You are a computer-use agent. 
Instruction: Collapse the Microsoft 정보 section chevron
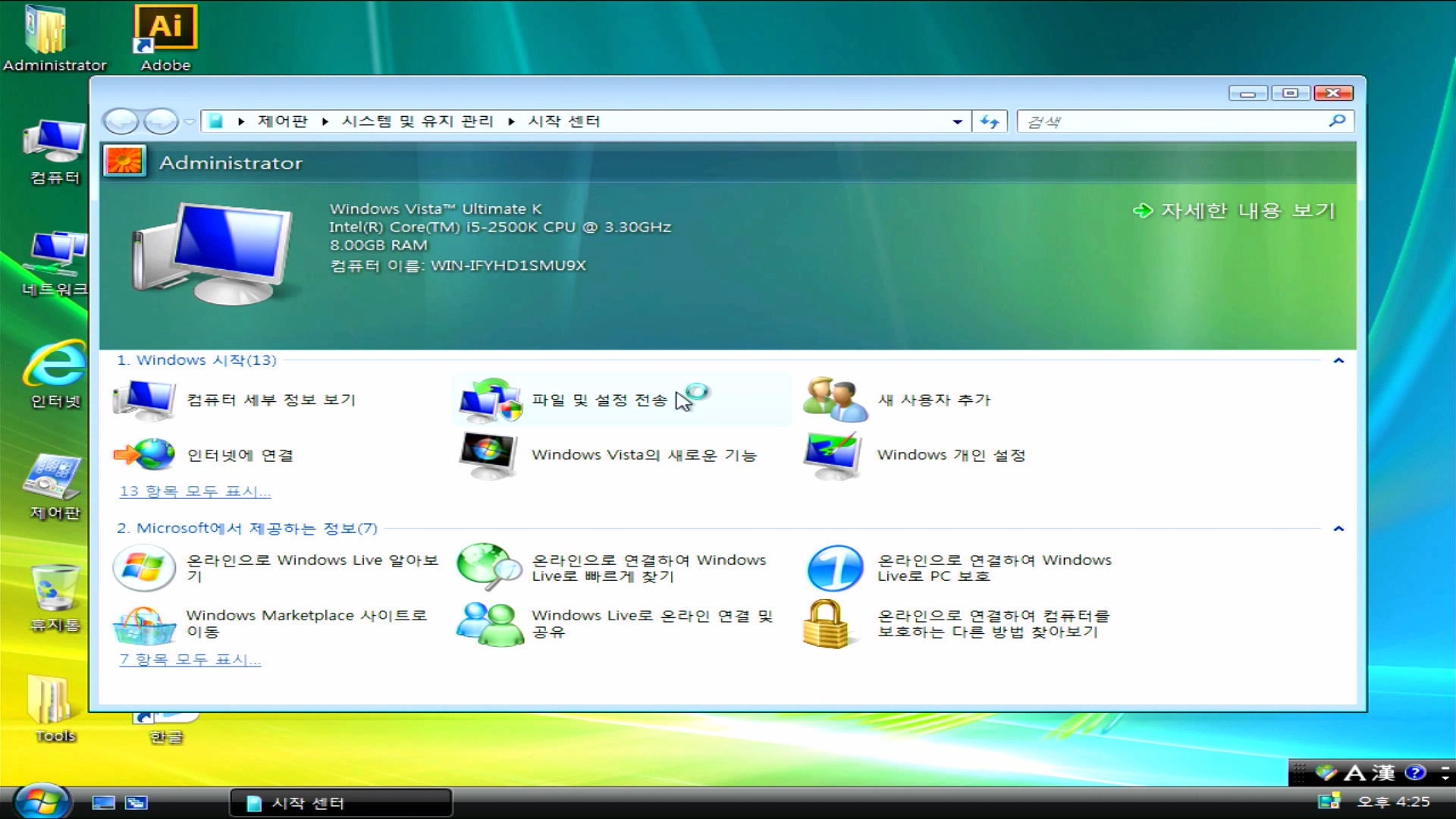[1338, 529]
